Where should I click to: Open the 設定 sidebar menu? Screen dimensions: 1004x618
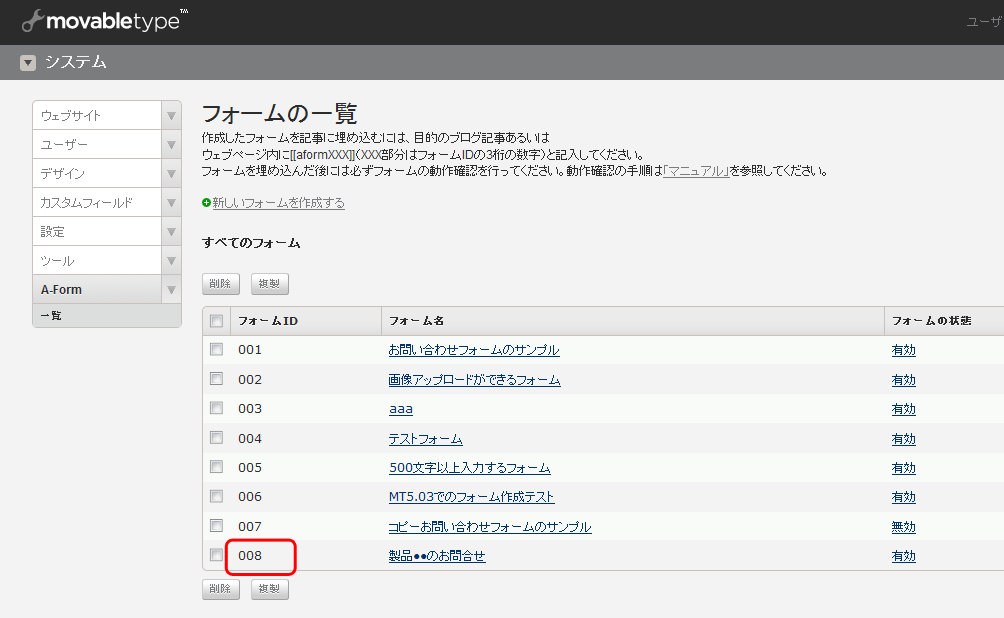pyautogui.click(x=96, y=232)
